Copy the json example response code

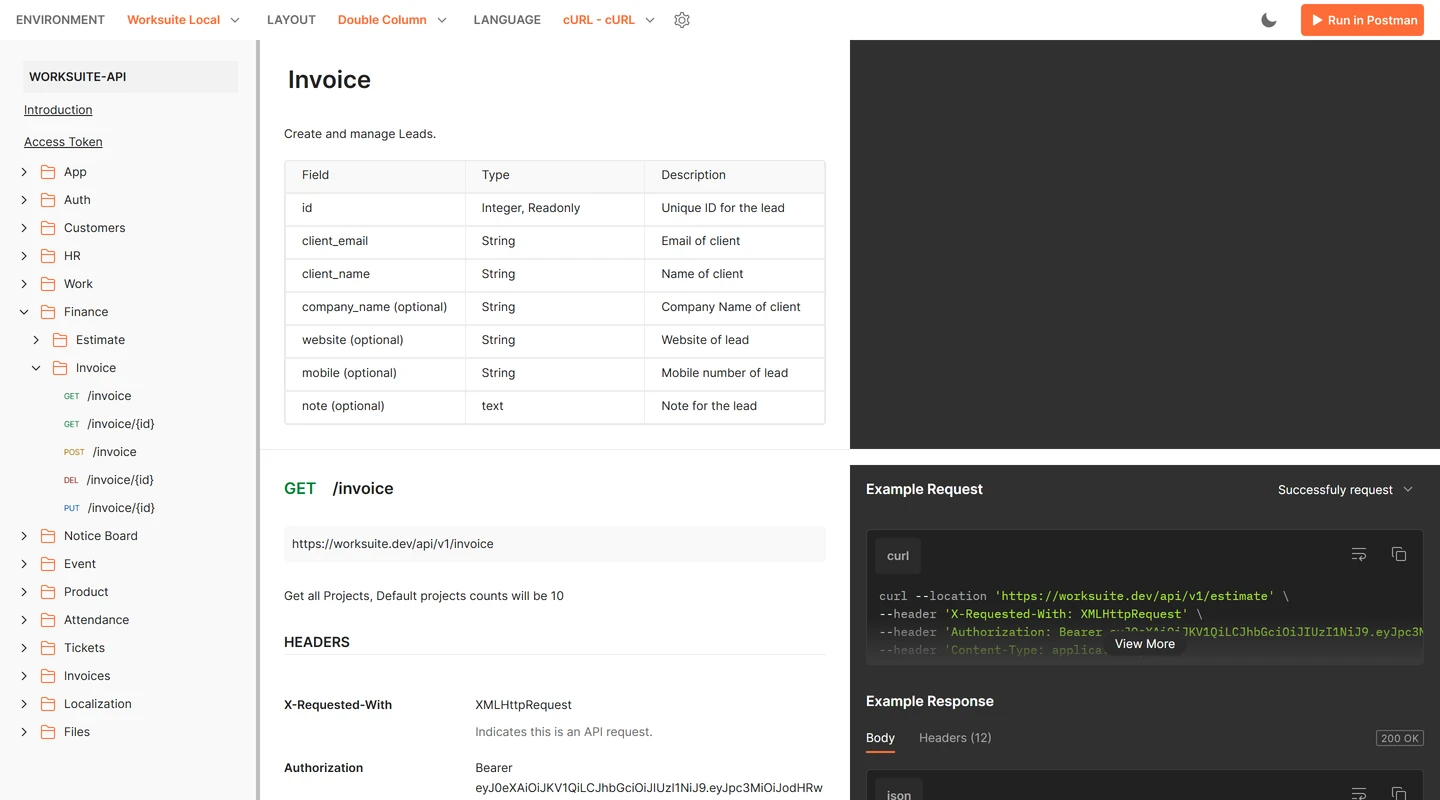tap(1399, 792)
